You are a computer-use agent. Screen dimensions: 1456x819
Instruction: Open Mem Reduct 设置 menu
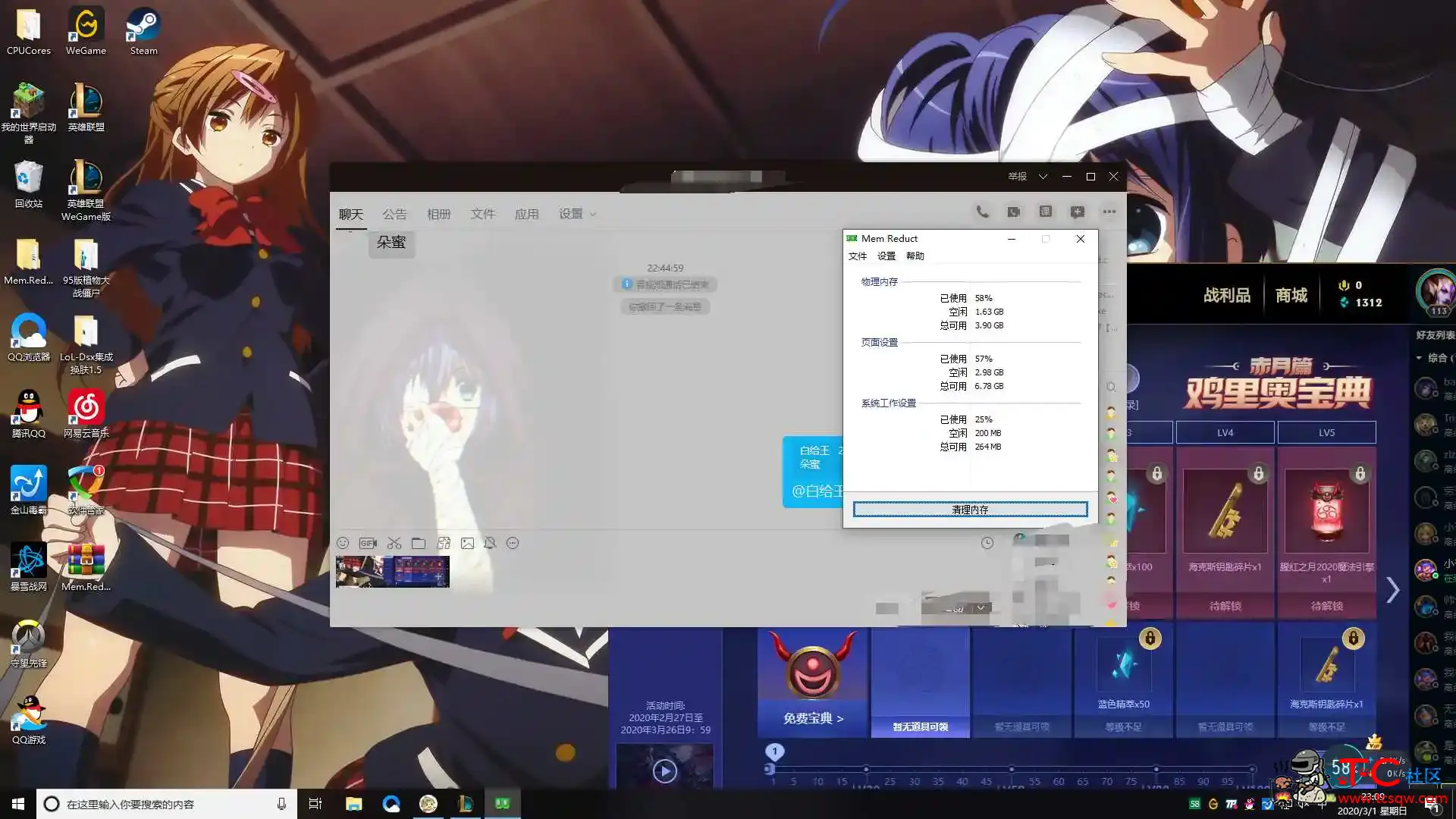click(885, 256)
